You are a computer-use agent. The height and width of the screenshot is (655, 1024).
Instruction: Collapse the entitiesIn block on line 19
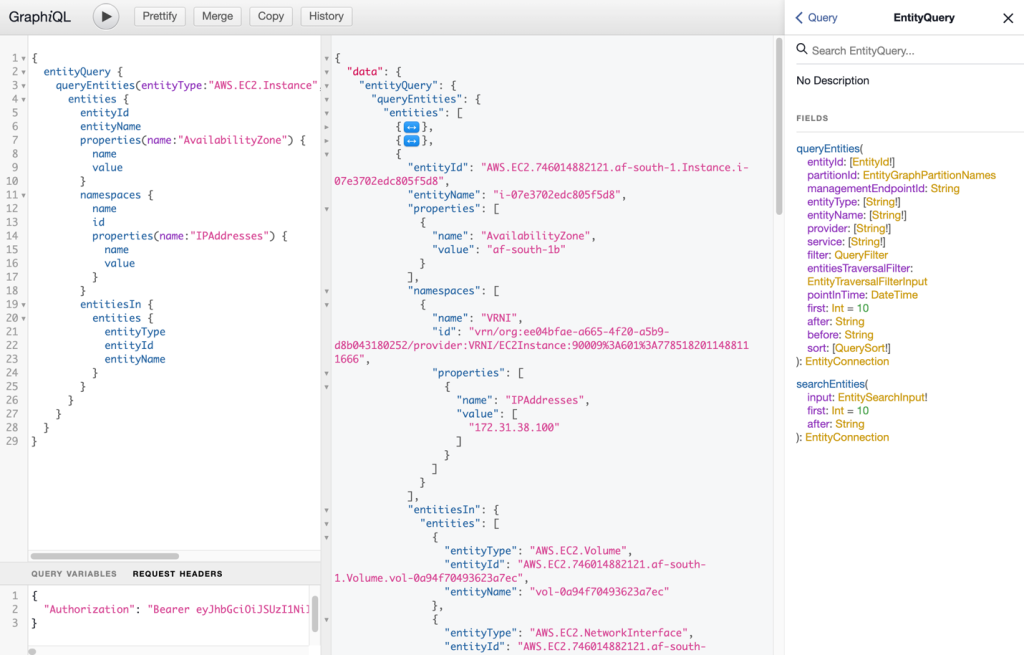coord(23,304)
